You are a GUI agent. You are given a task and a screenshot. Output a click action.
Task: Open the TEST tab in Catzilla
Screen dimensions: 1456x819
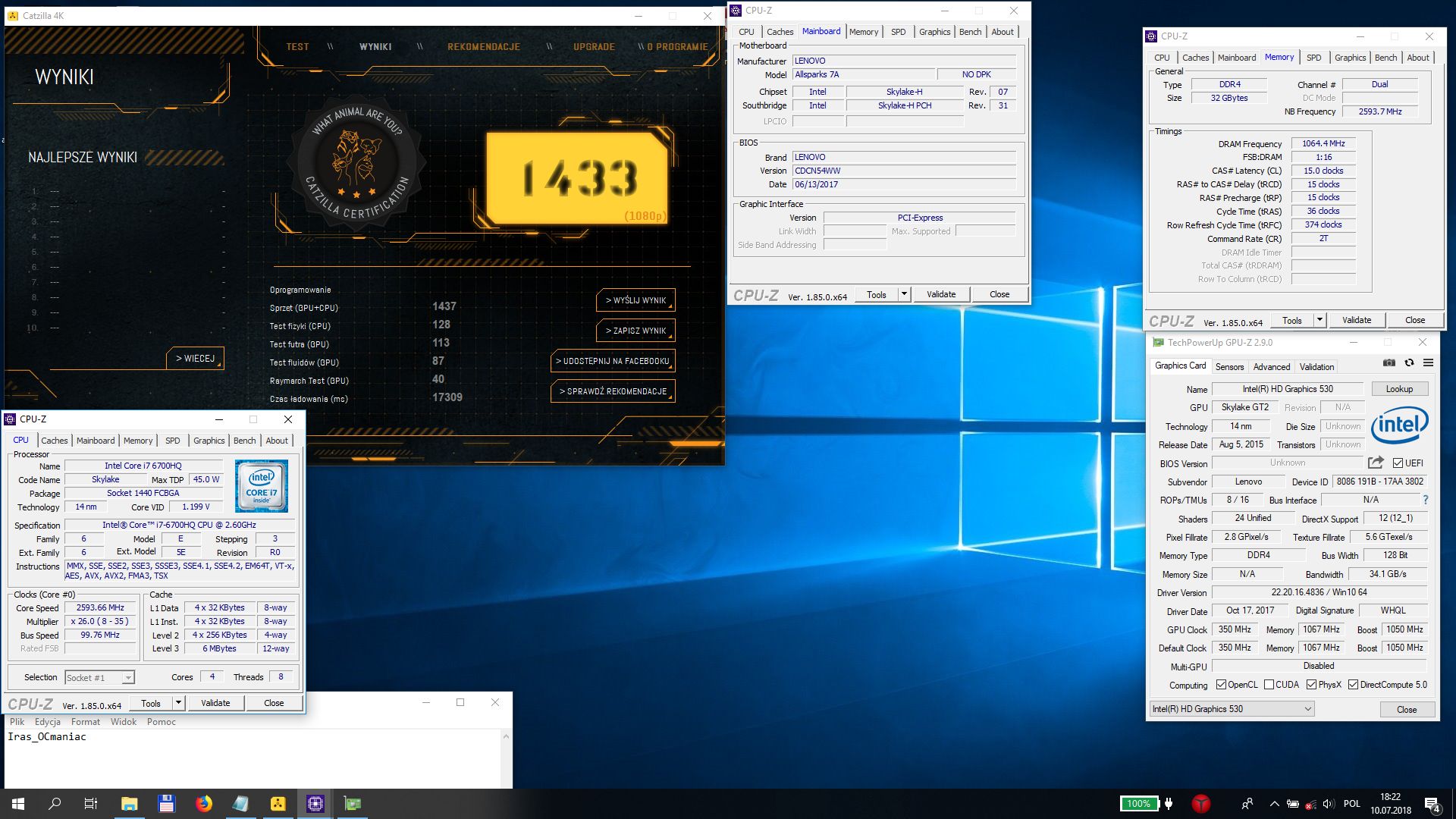[x=297, y=47]
